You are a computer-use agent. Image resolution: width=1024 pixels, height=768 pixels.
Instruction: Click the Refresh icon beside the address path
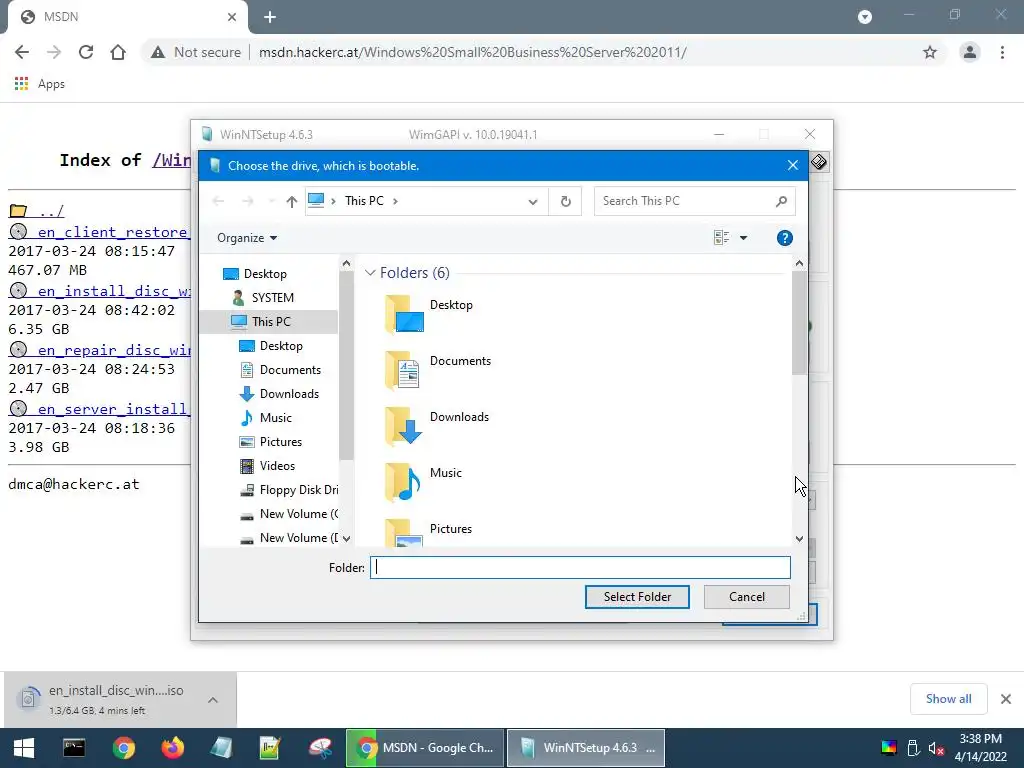566,202
